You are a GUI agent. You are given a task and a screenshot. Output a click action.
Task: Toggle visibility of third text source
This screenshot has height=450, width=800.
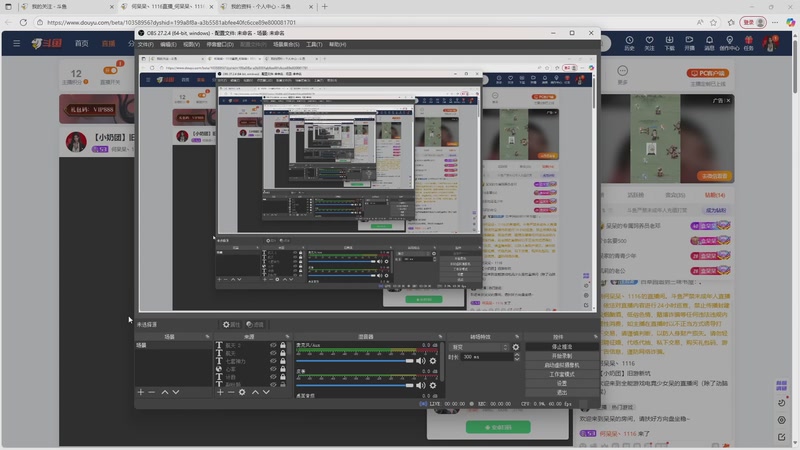[273, 361]
